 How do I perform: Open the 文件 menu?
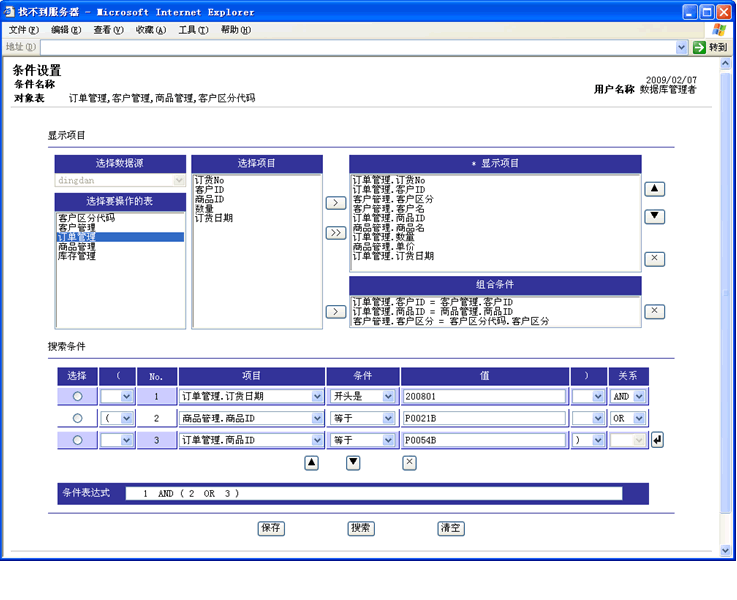pos(24,30)
